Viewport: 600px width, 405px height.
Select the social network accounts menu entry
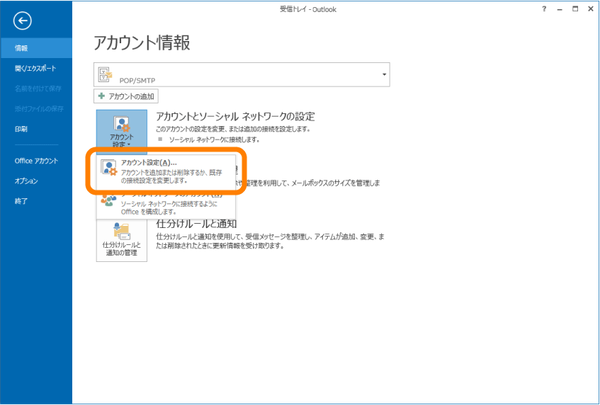(166, 204)
